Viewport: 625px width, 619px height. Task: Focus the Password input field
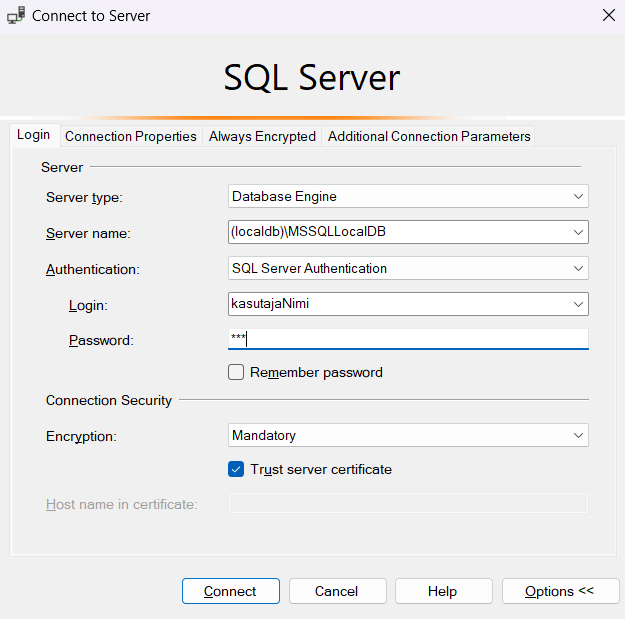pos(408,339)
